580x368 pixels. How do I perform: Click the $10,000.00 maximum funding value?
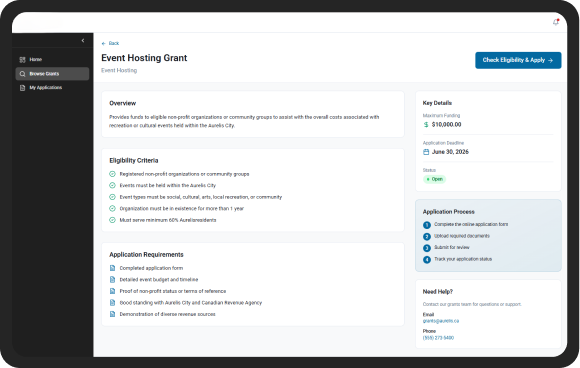click(446, 125)
